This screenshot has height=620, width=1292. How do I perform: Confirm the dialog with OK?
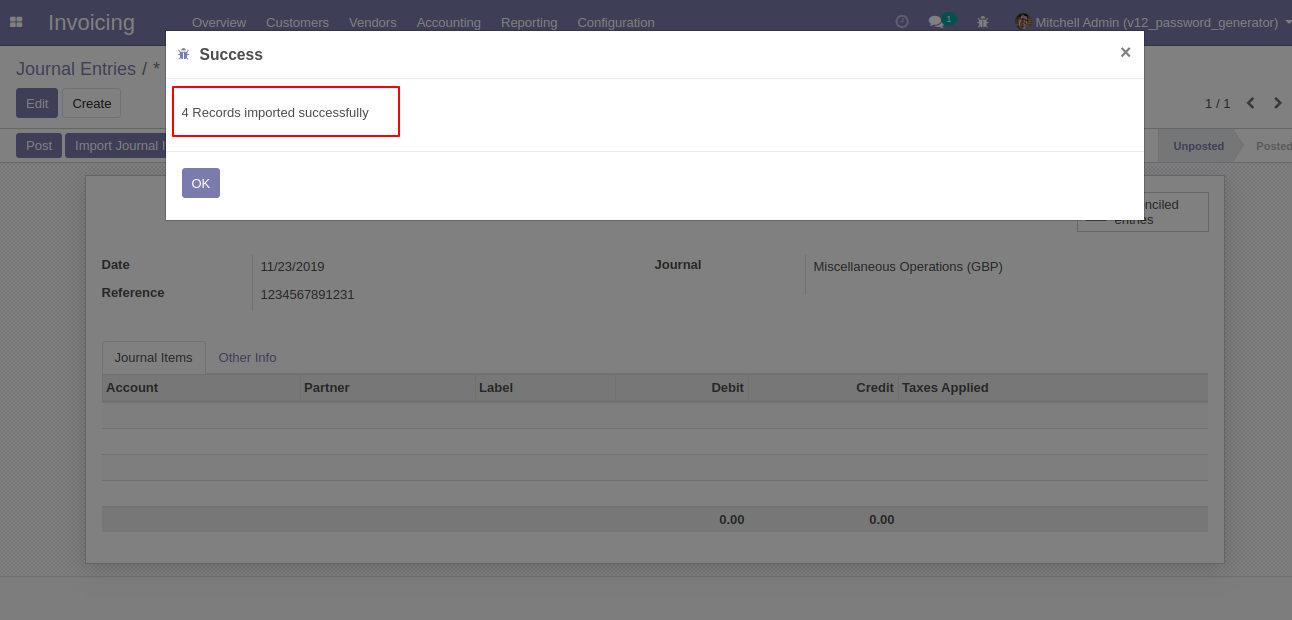pyautogui.click(x=201, y=183)
